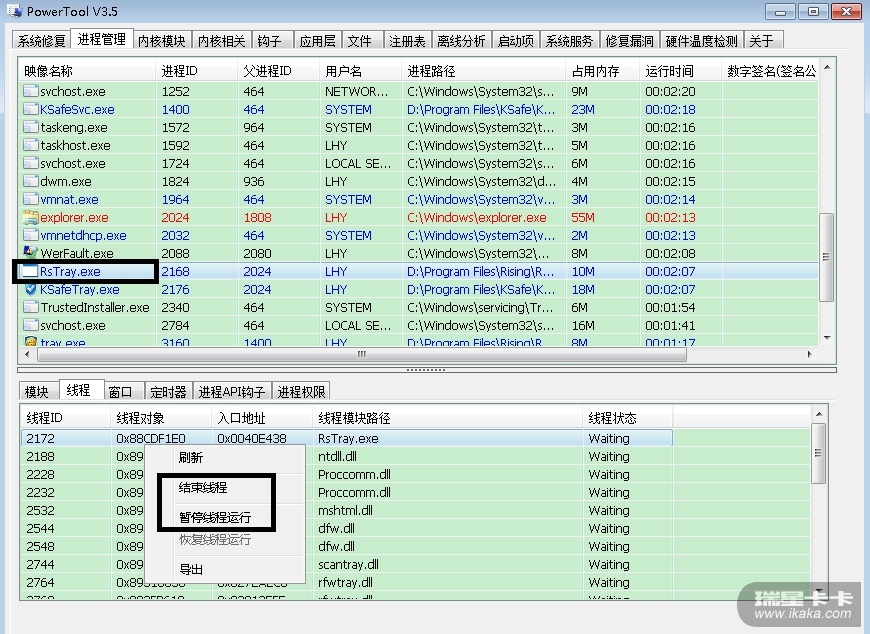
Task: Click process list scroll up arrow
Action: pyautogui.click(x=827, y=67)
